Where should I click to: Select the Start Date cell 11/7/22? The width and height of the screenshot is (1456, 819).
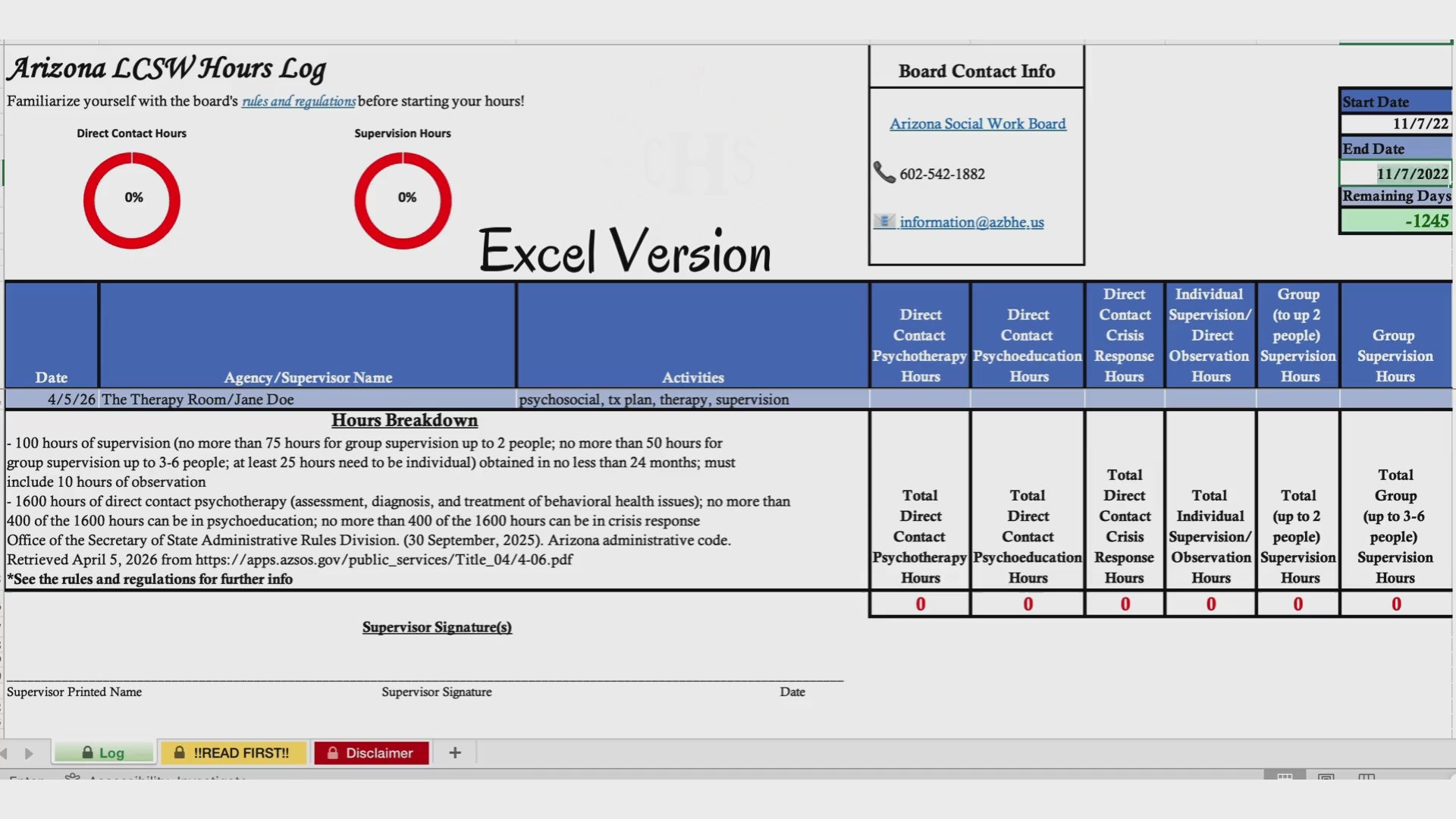pyautogui.click(x=1395, y=124)
